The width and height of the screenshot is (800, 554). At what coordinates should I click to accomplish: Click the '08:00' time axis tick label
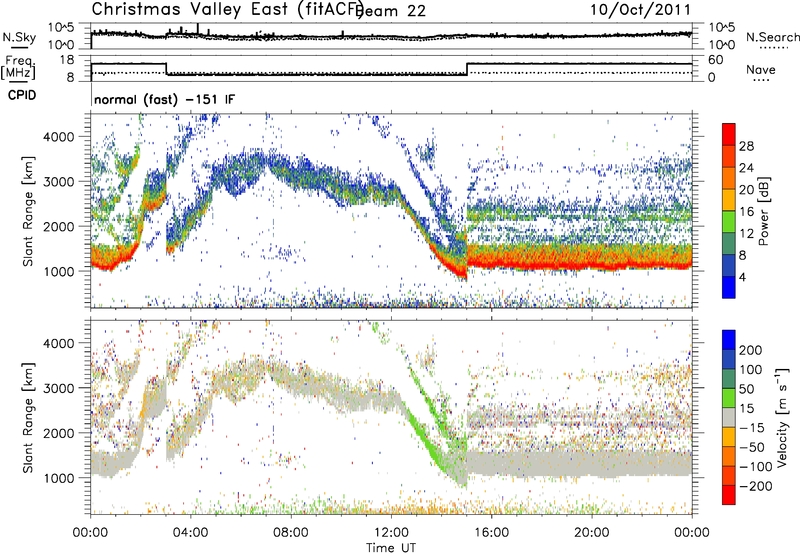(290, 532)
